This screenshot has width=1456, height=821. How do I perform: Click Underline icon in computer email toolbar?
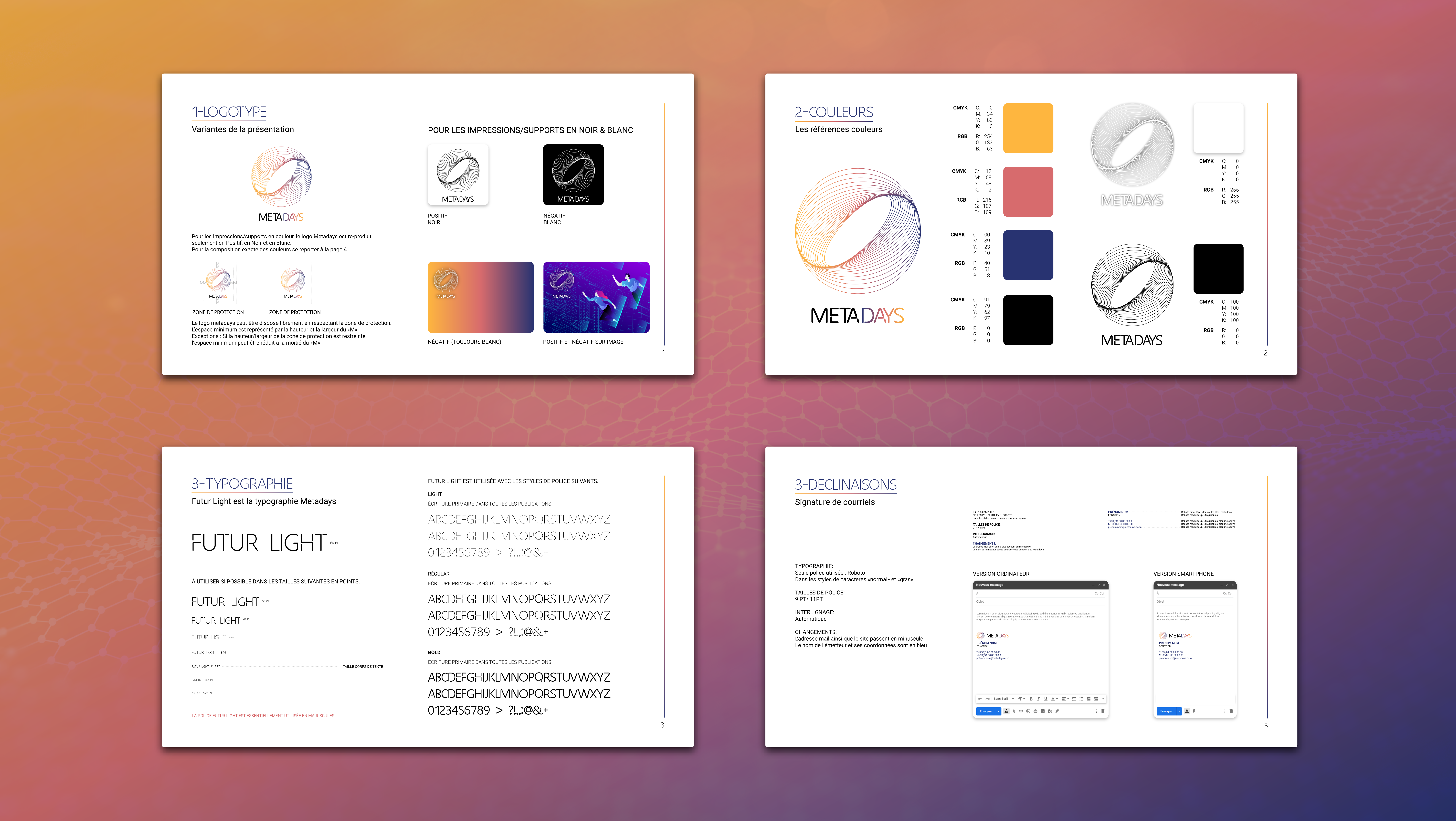click(x=1046, y=699)
